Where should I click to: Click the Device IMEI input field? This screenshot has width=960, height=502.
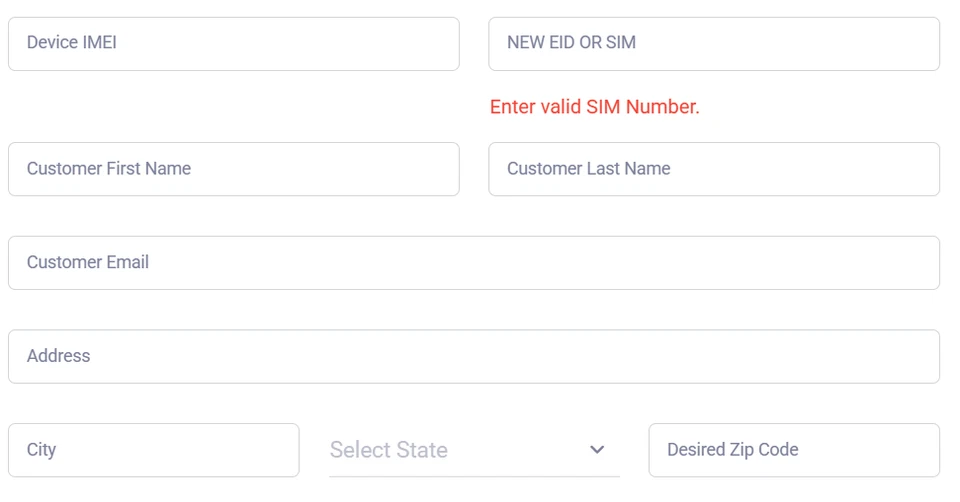point(233,43)
